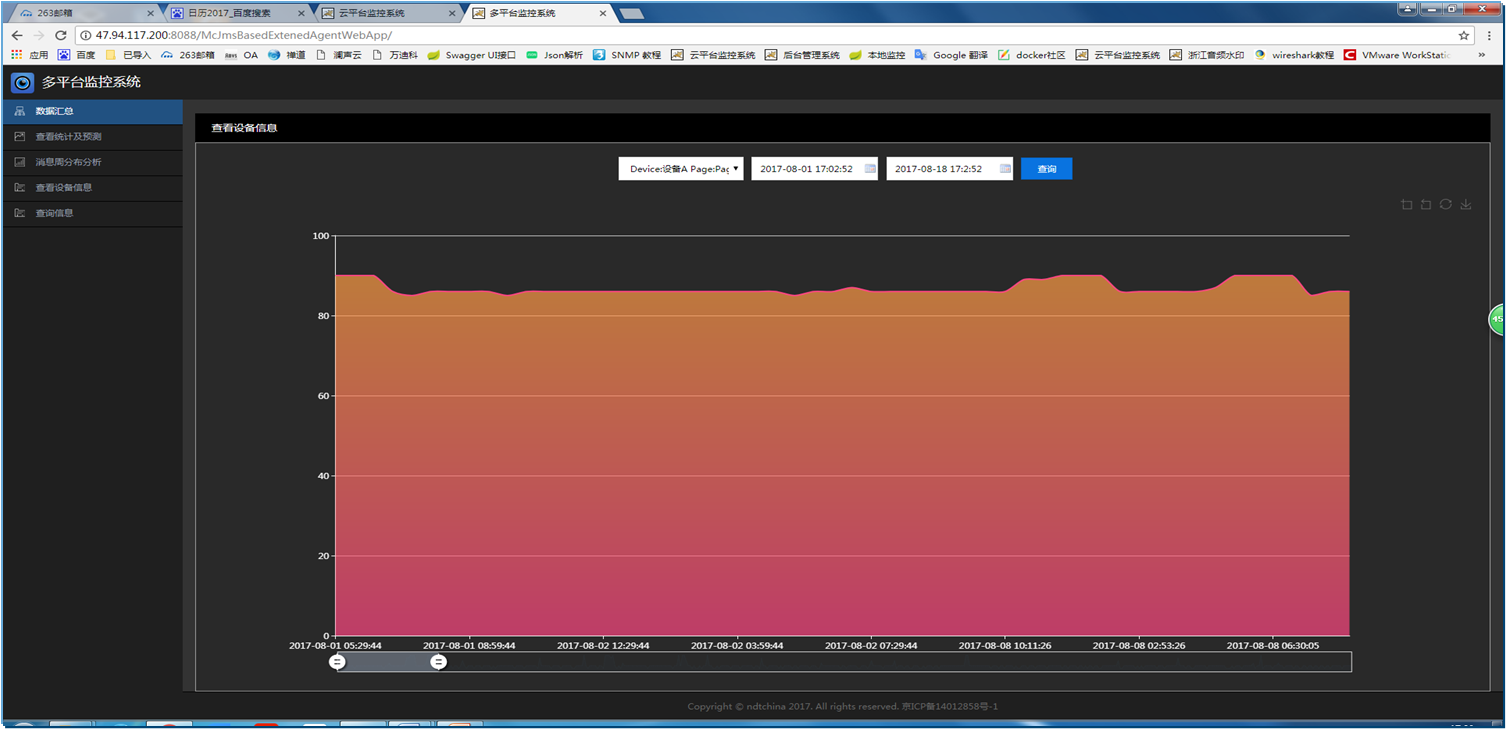Click the zoom reset (back) chart icon
1506x729 pixels.
(x=1426, y=205)
